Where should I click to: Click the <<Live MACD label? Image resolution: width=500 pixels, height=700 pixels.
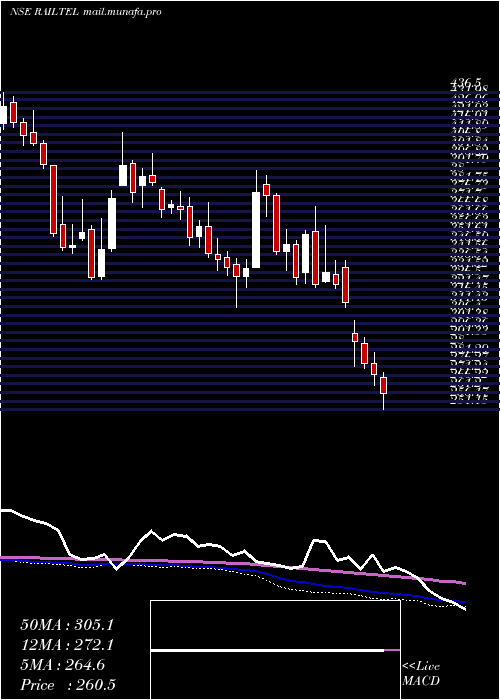pos(421,674)
